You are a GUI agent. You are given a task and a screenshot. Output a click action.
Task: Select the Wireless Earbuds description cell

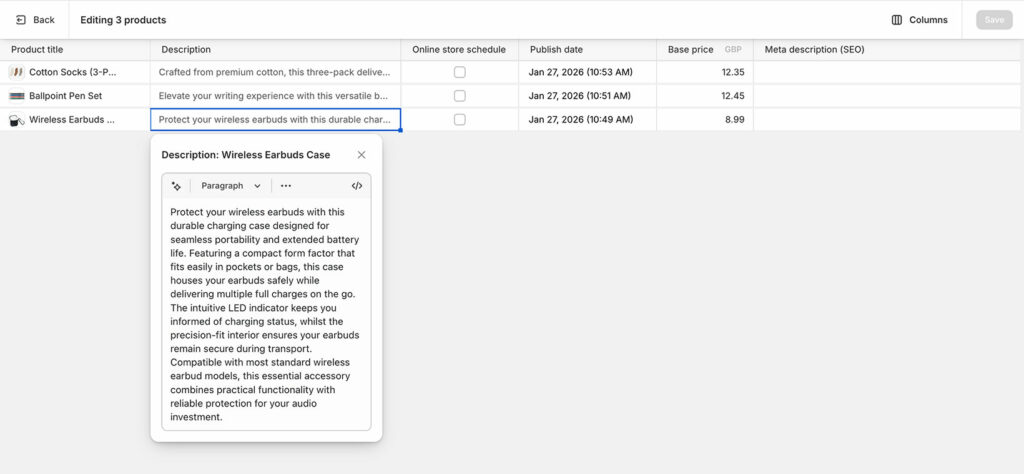(276, 120)
